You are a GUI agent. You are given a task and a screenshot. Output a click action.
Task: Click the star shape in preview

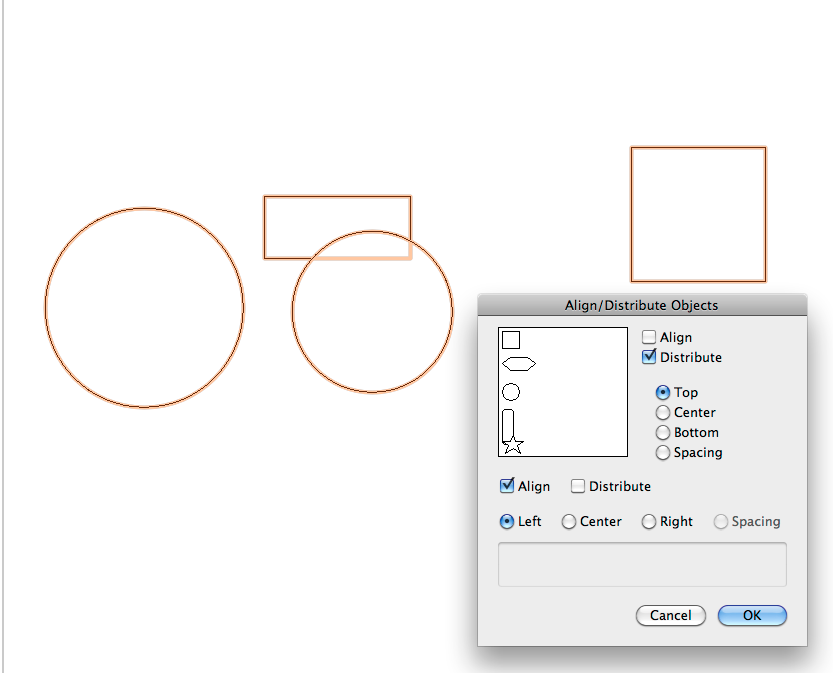[x=513, y=446]
